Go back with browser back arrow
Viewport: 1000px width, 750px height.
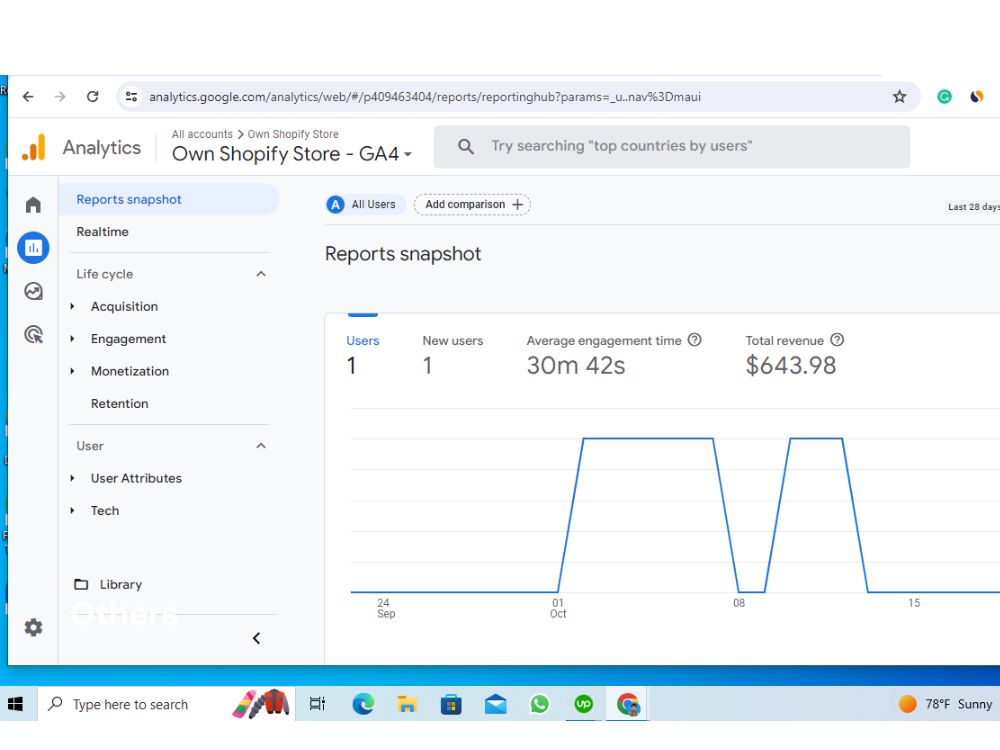(28, 96)
